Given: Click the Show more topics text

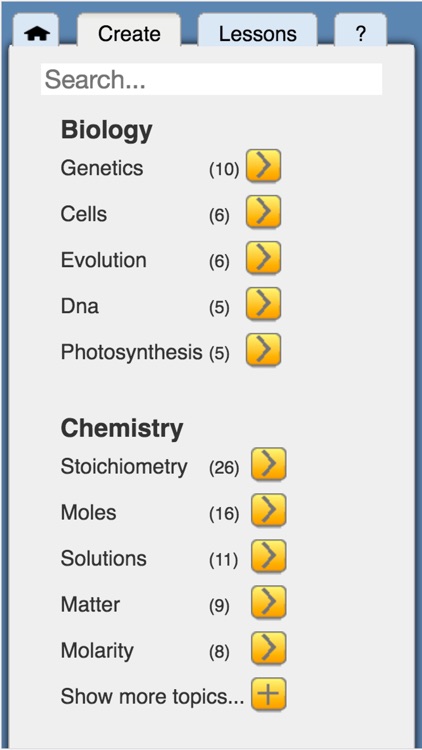Looking at the screenshot, I should click(x=152, y=697).
